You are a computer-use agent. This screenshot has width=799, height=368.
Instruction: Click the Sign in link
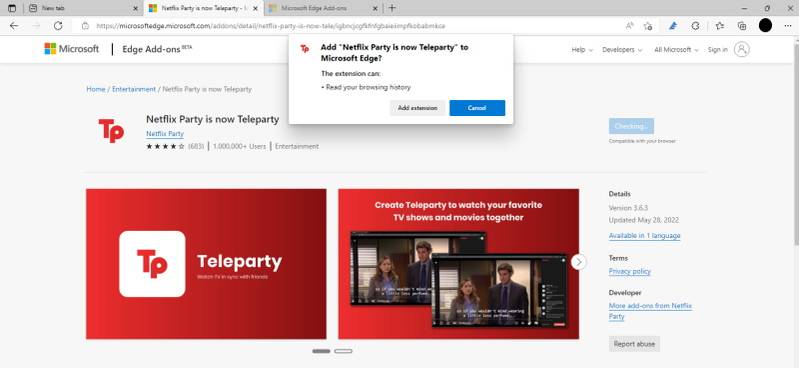point(717,49)
